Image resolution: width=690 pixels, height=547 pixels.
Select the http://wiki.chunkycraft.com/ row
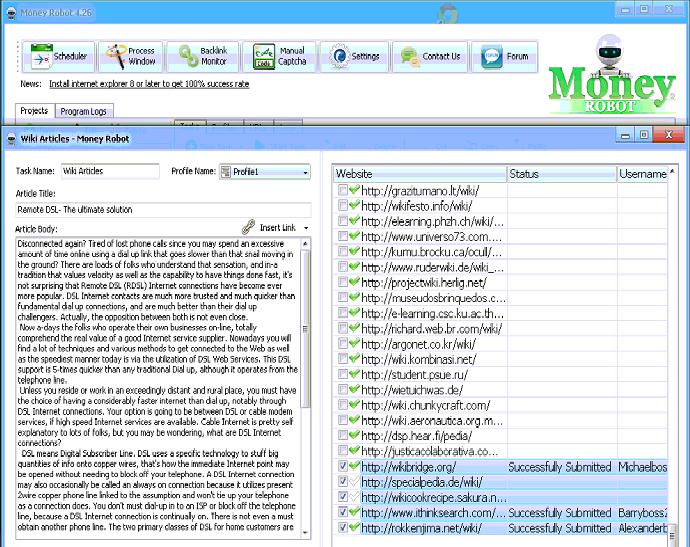(x=501, y=405)
